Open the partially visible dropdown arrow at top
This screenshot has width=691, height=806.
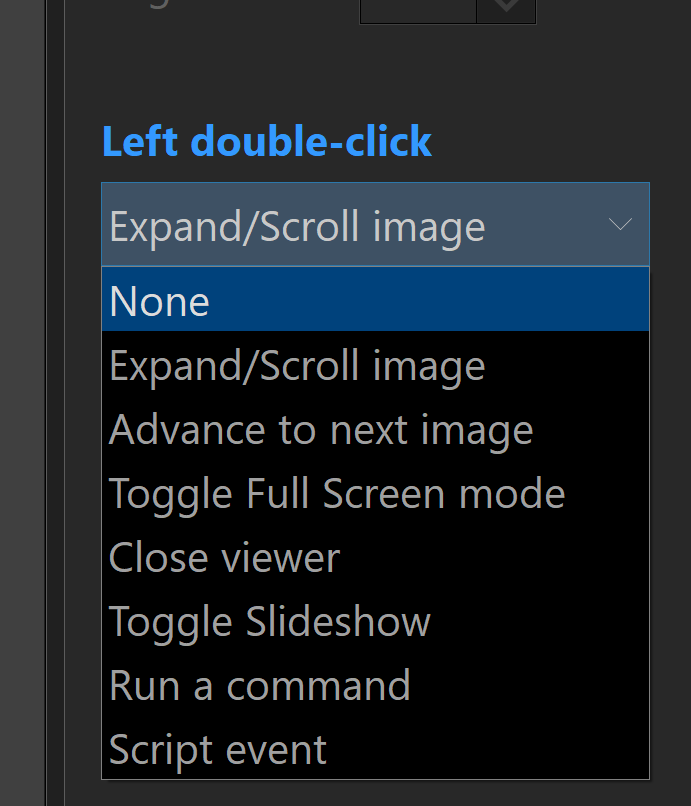[507, 8]
